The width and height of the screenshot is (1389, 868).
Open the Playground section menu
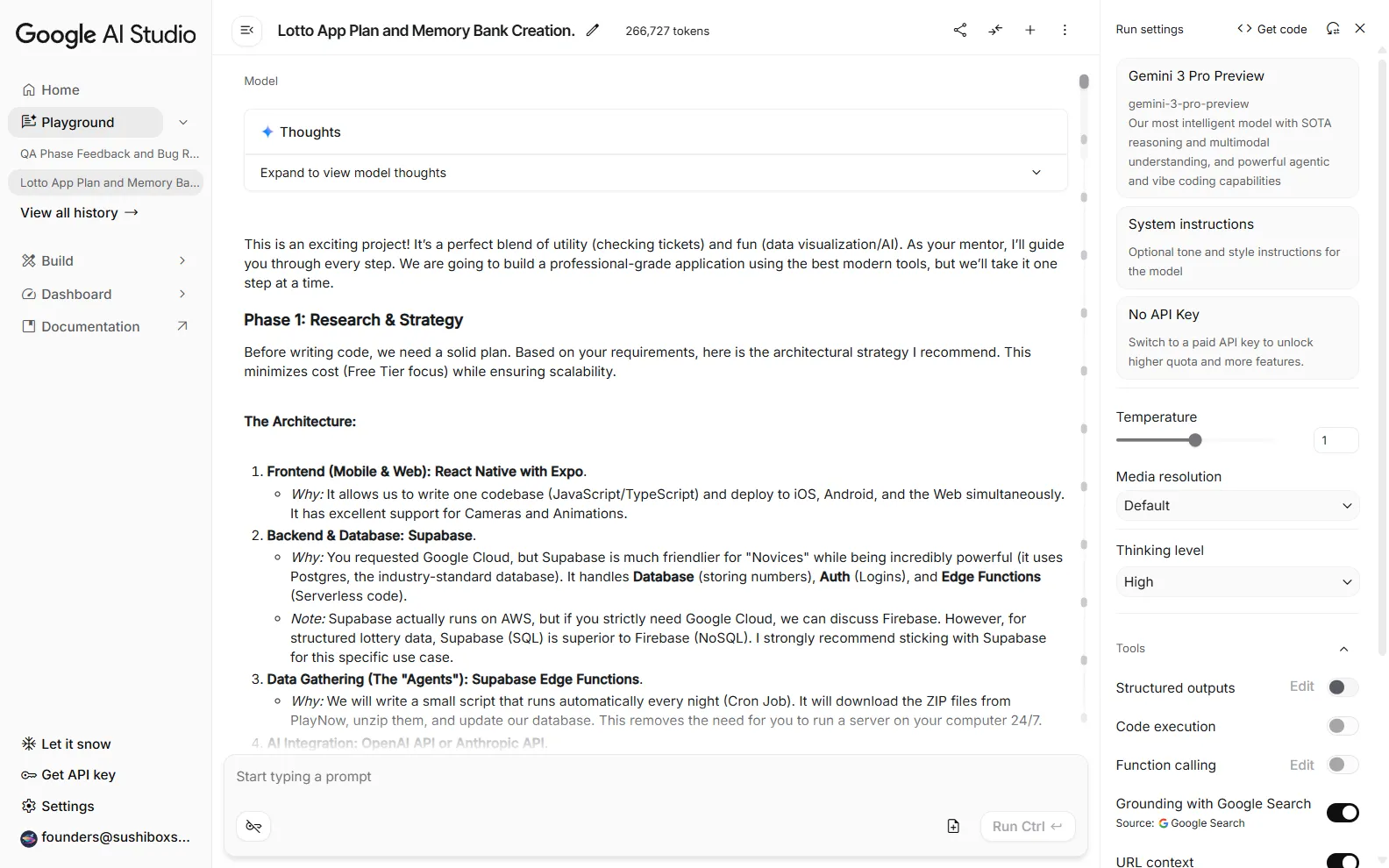pos(182,122)
